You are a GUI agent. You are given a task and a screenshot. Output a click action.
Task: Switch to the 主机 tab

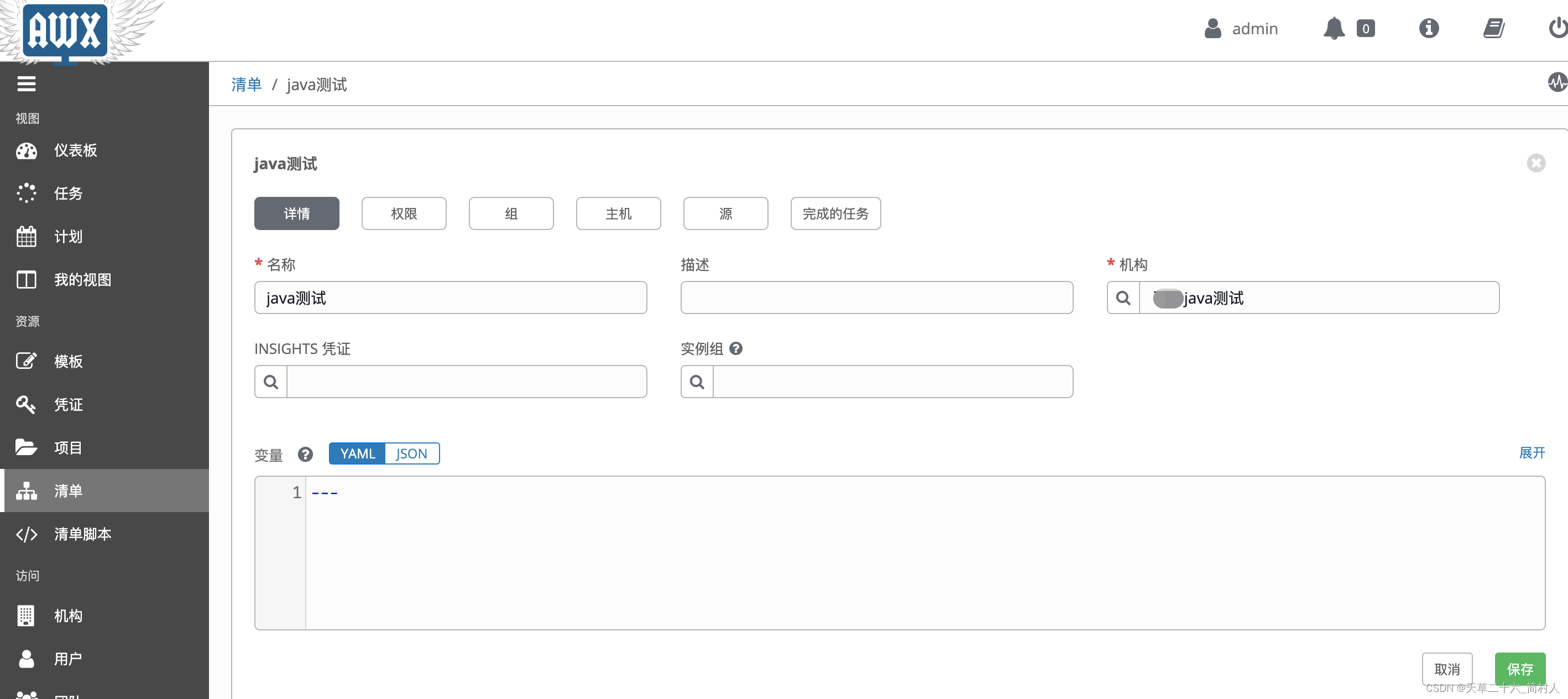tap(618, 213)
